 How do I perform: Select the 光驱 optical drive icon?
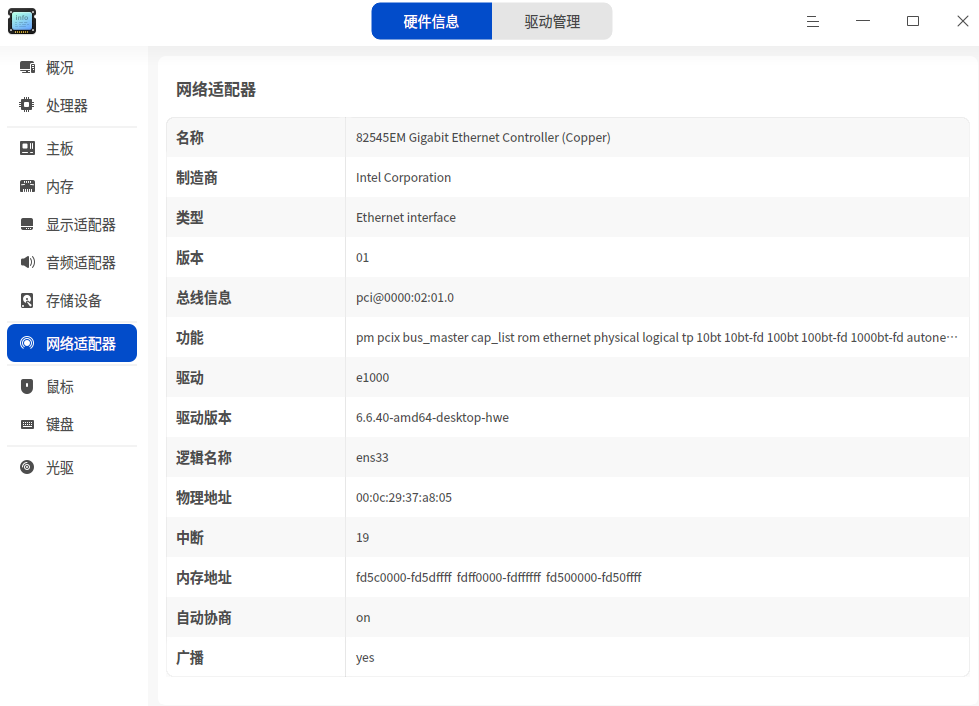click(x=27, y=467)
